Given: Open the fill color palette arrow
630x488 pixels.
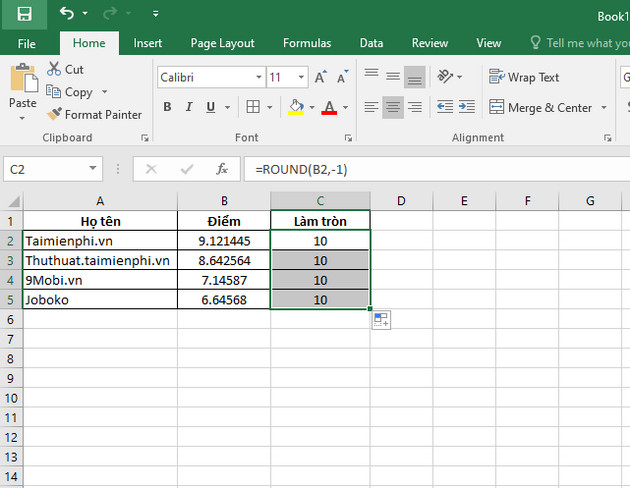Looking at the screenshot, I should click(312, 107).
